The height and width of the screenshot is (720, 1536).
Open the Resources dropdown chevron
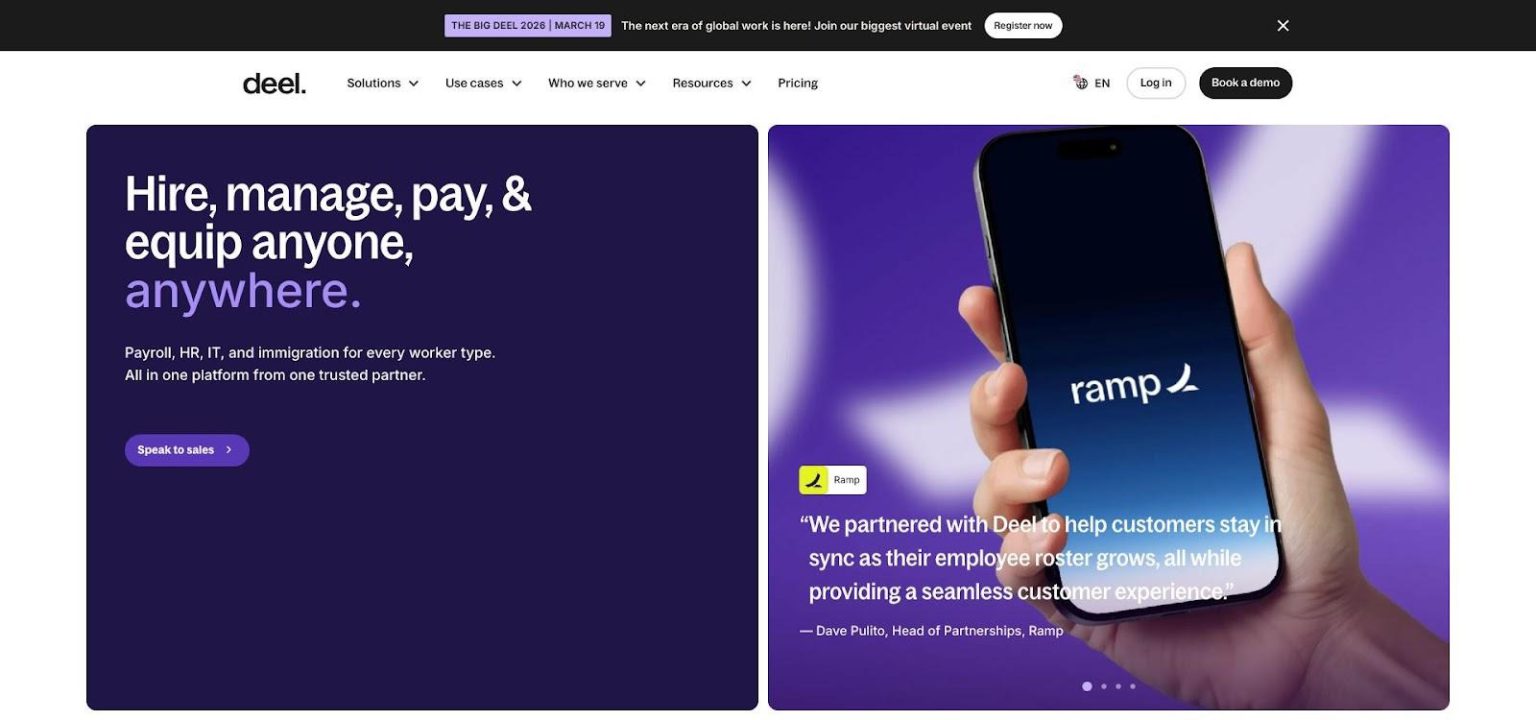point(746,84)
